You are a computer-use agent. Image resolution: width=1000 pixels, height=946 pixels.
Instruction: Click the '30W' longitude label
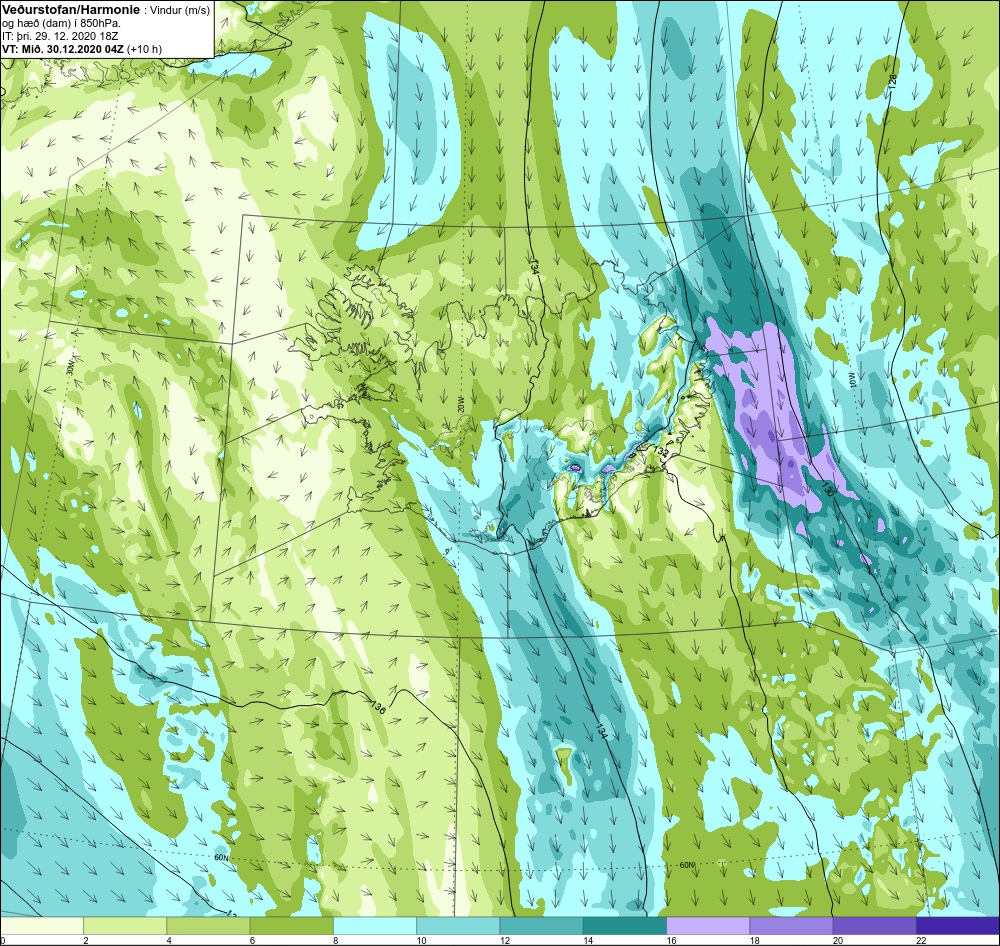point(71,368)
